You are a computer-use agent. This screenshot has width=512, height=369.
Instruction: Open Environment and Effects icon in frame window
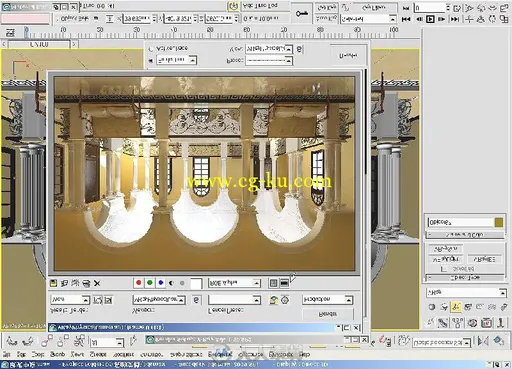pyautogui.click(x=285, y=300)
